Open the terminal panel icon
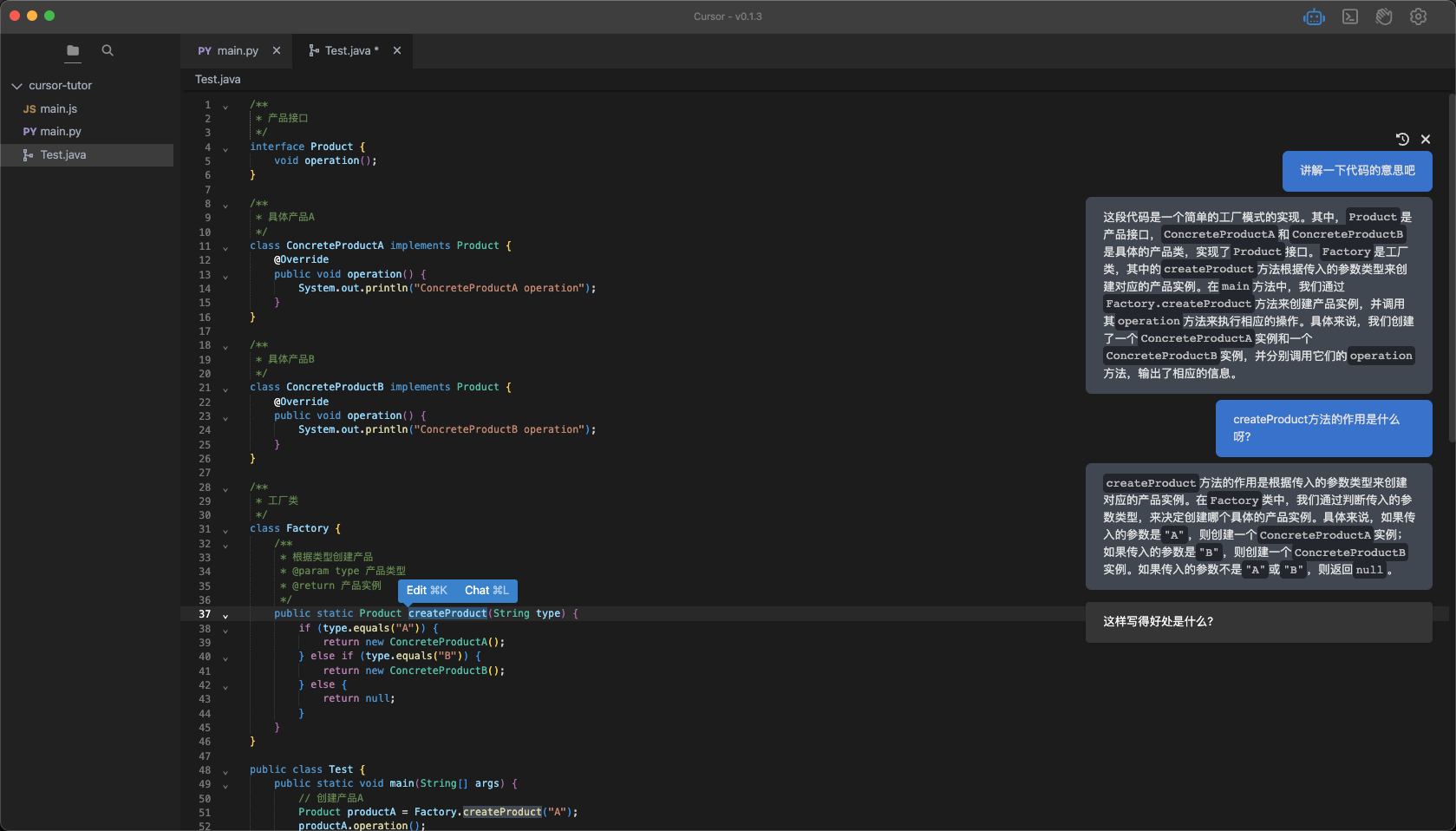Image resolution: width=1456 pixels, height=831 pixels. pos(1350,16)
